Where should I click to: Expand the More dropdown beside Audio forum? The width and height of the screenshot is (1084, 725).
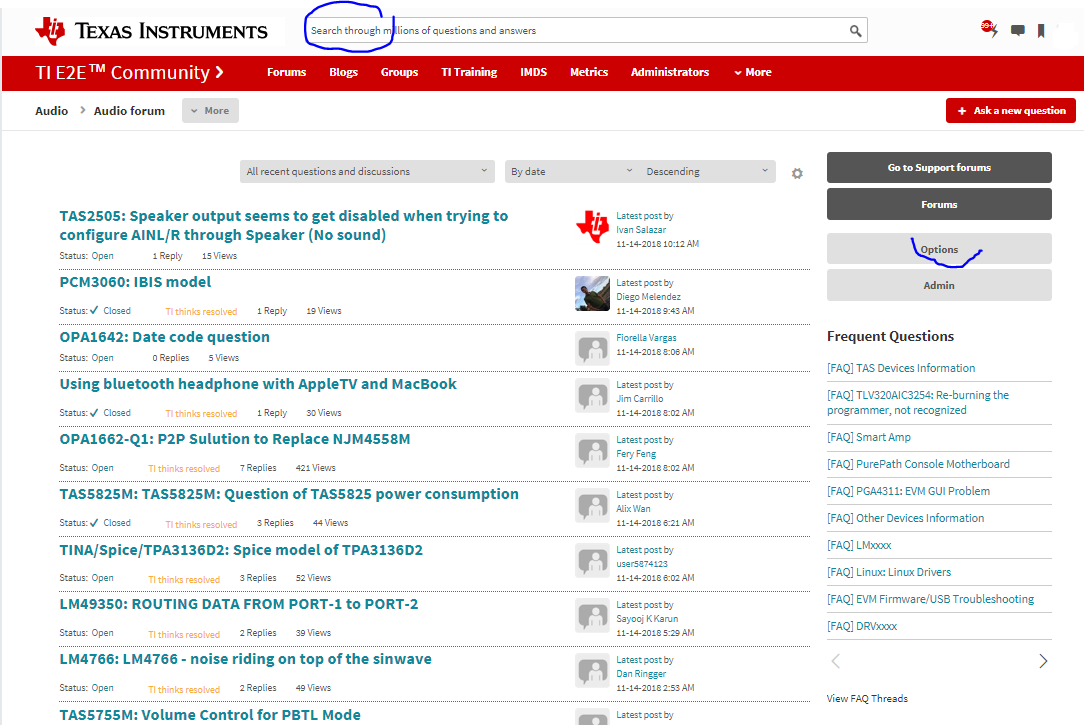tap(210, 111)
